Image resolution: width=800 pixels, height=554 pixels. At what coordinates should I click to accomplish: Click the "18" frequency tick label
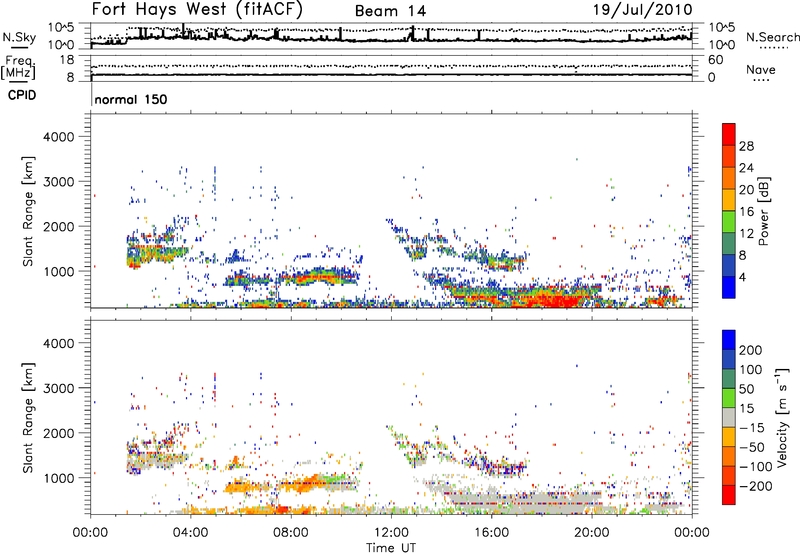point(67,60)
